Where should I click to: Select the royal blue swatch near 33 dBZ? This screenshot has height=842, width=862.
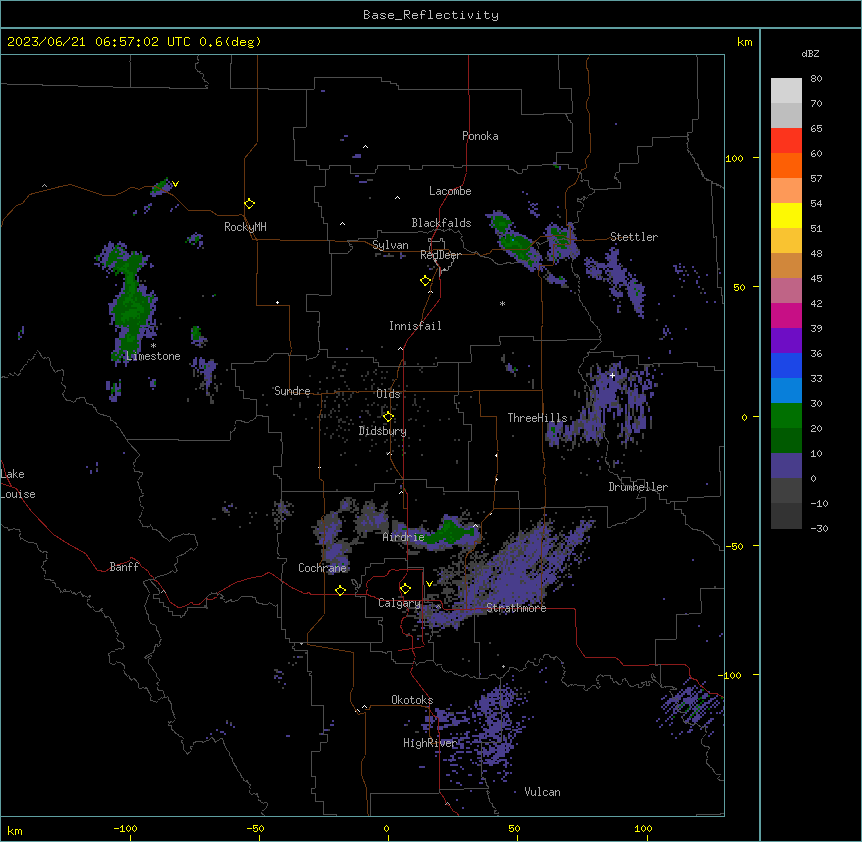coord(786,365)
